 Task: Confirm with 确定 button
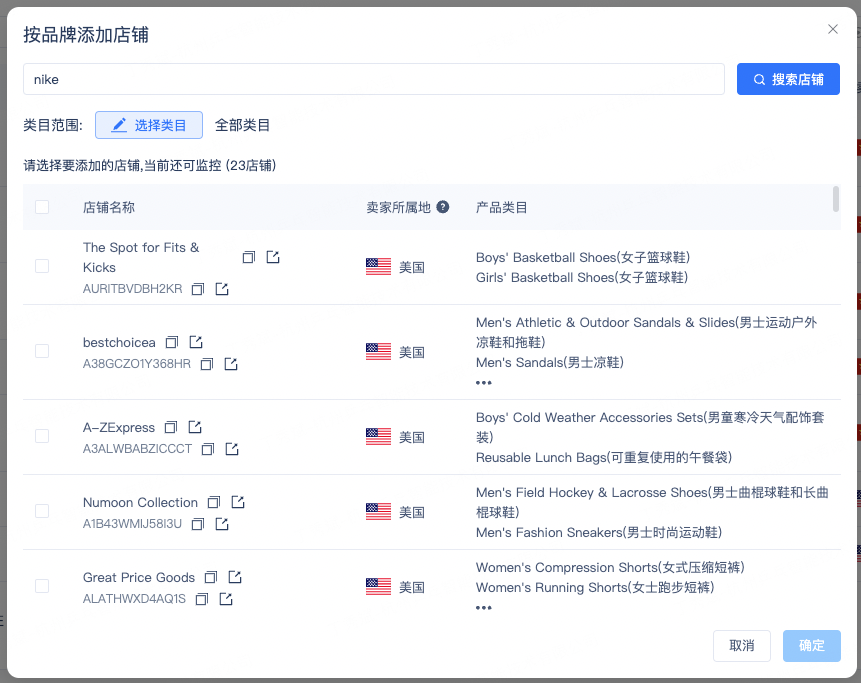coord(812,646)
